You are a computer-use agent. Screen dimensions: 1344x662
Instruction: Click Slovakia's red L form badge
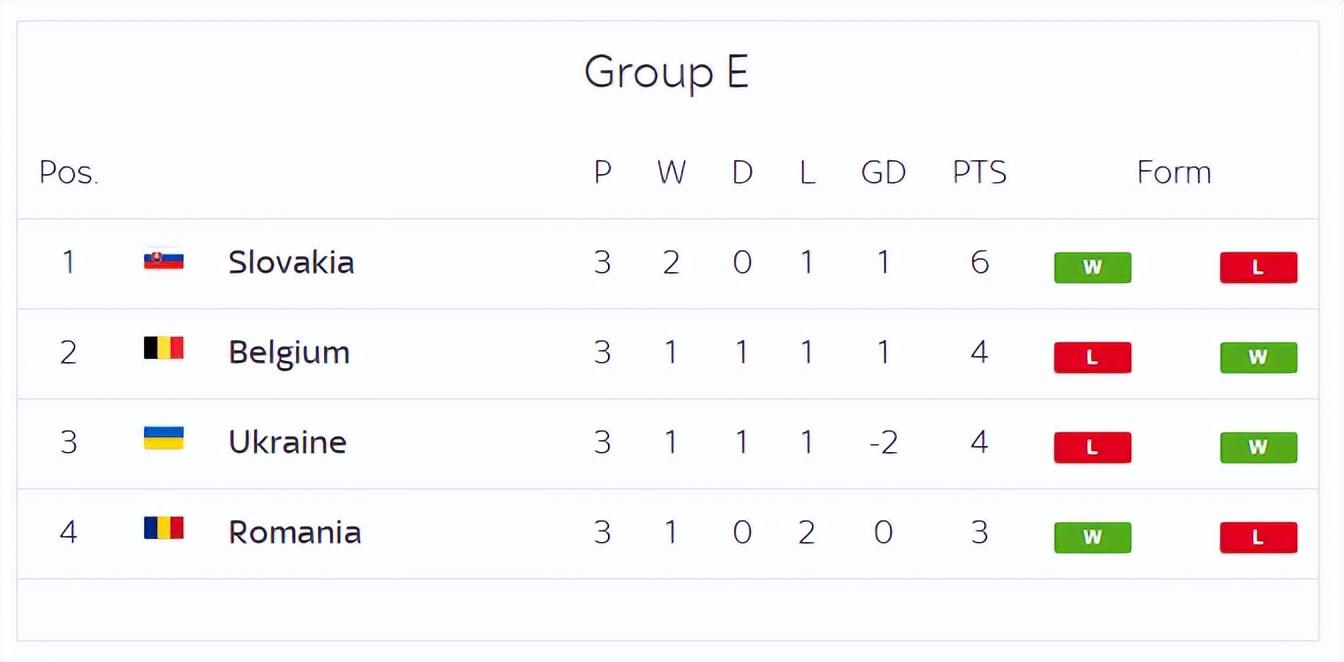pyautogui.click(x=1258, y=267)
